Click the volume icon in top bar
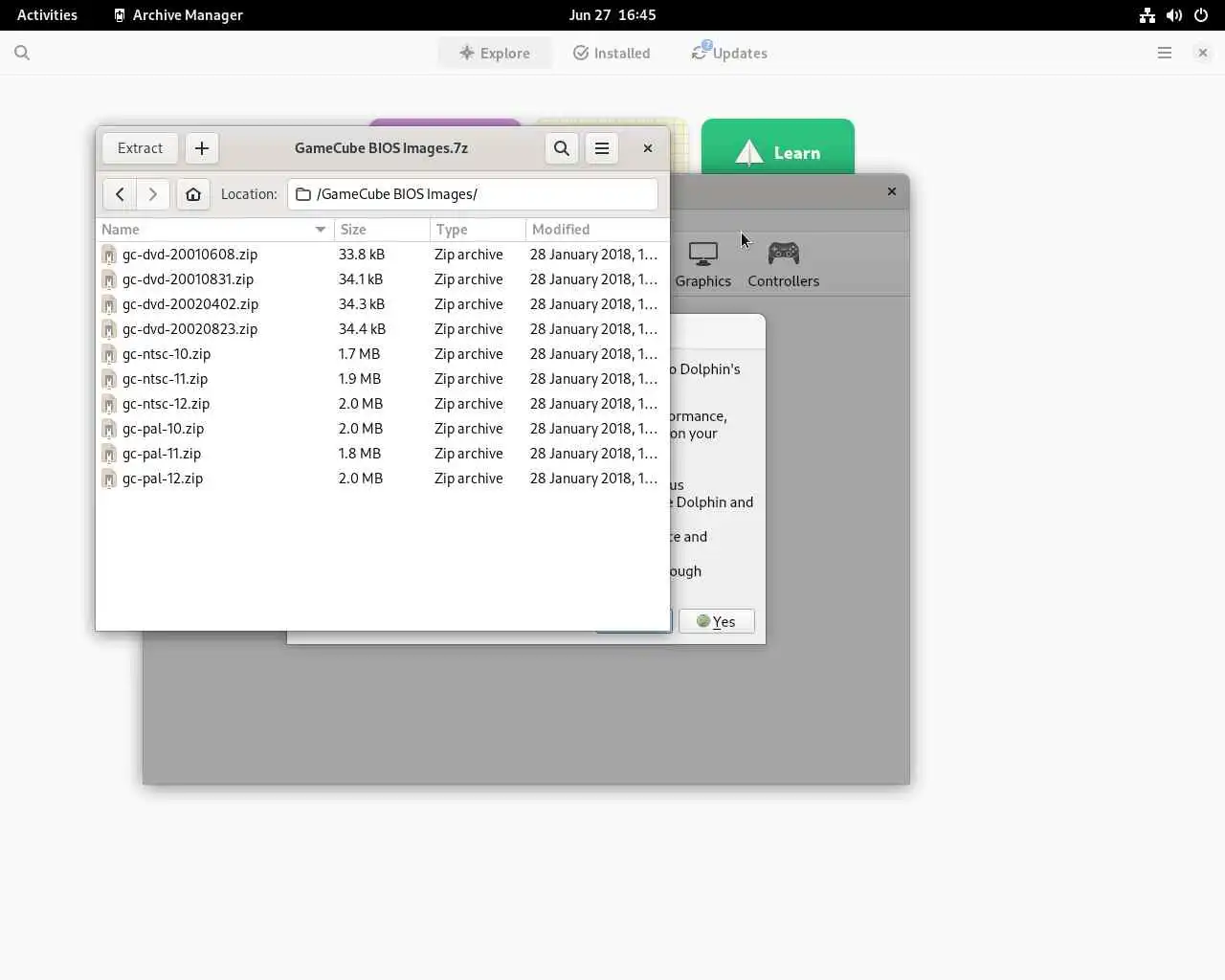The width and height of the screenshot is (1225, 980). coord(1174,15)
